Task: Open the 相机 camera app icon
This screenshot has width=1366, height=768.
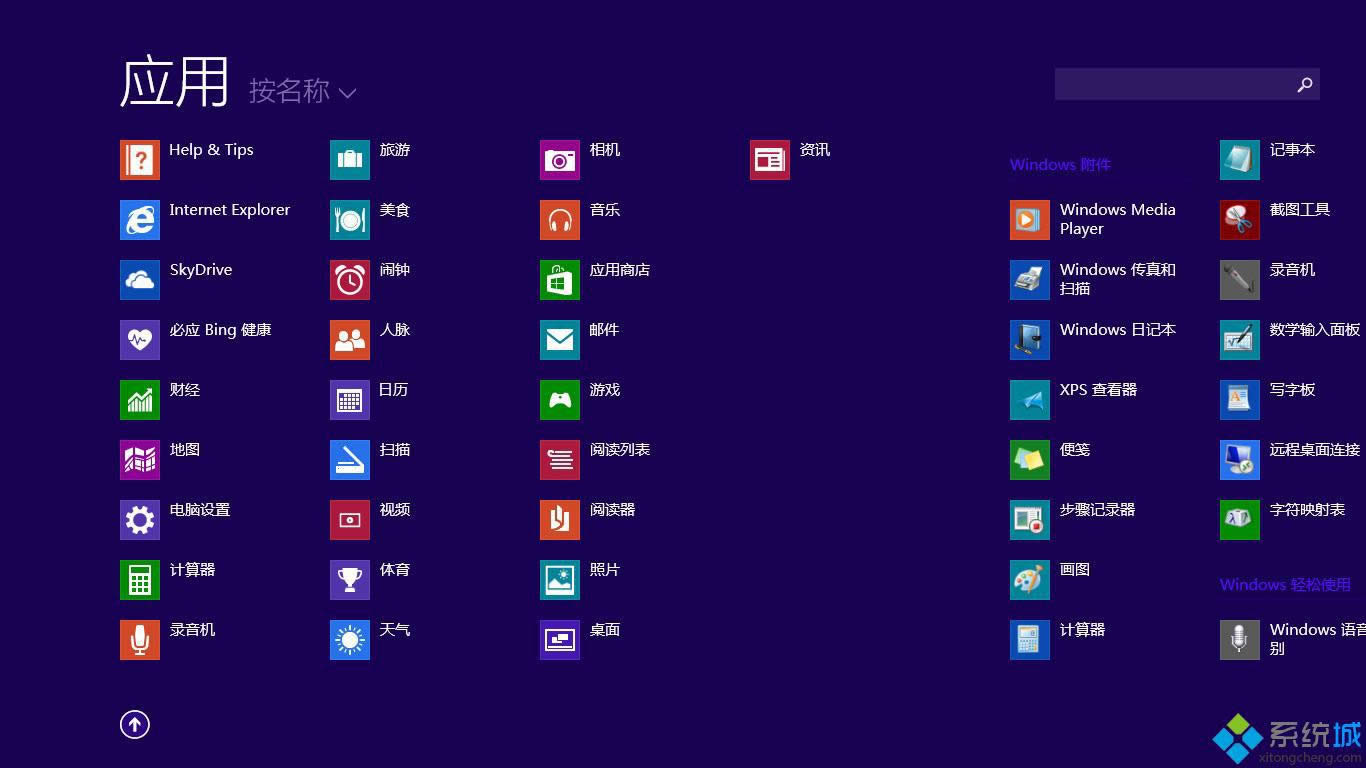Action: 560,160
